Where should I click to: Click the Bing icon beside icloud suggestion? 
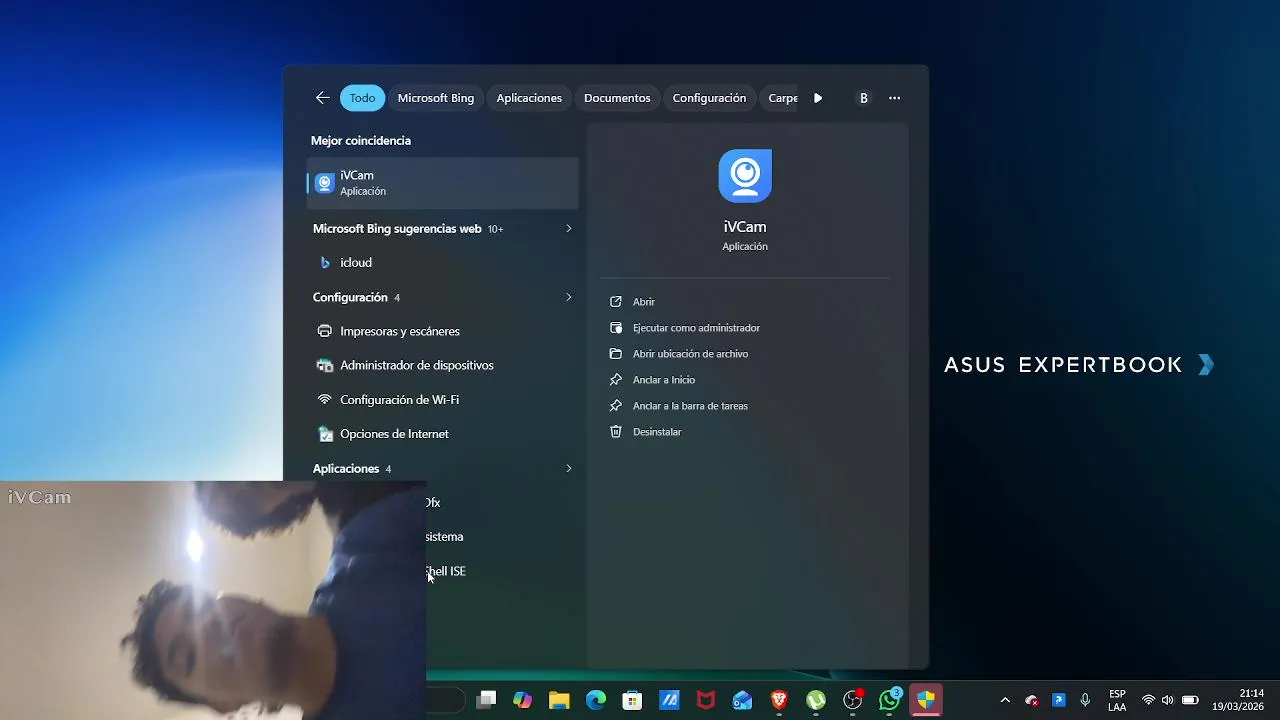325,263
